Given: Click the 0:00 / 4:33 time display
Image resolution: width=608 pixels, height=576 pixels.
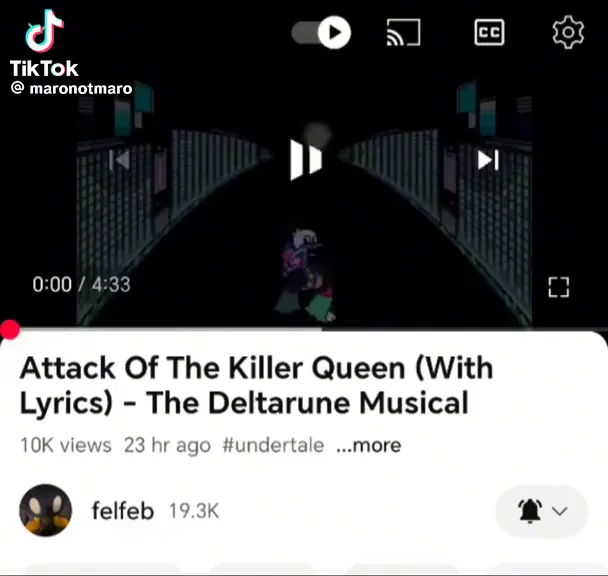Looking at the screenshot, I should pos(81,284).
